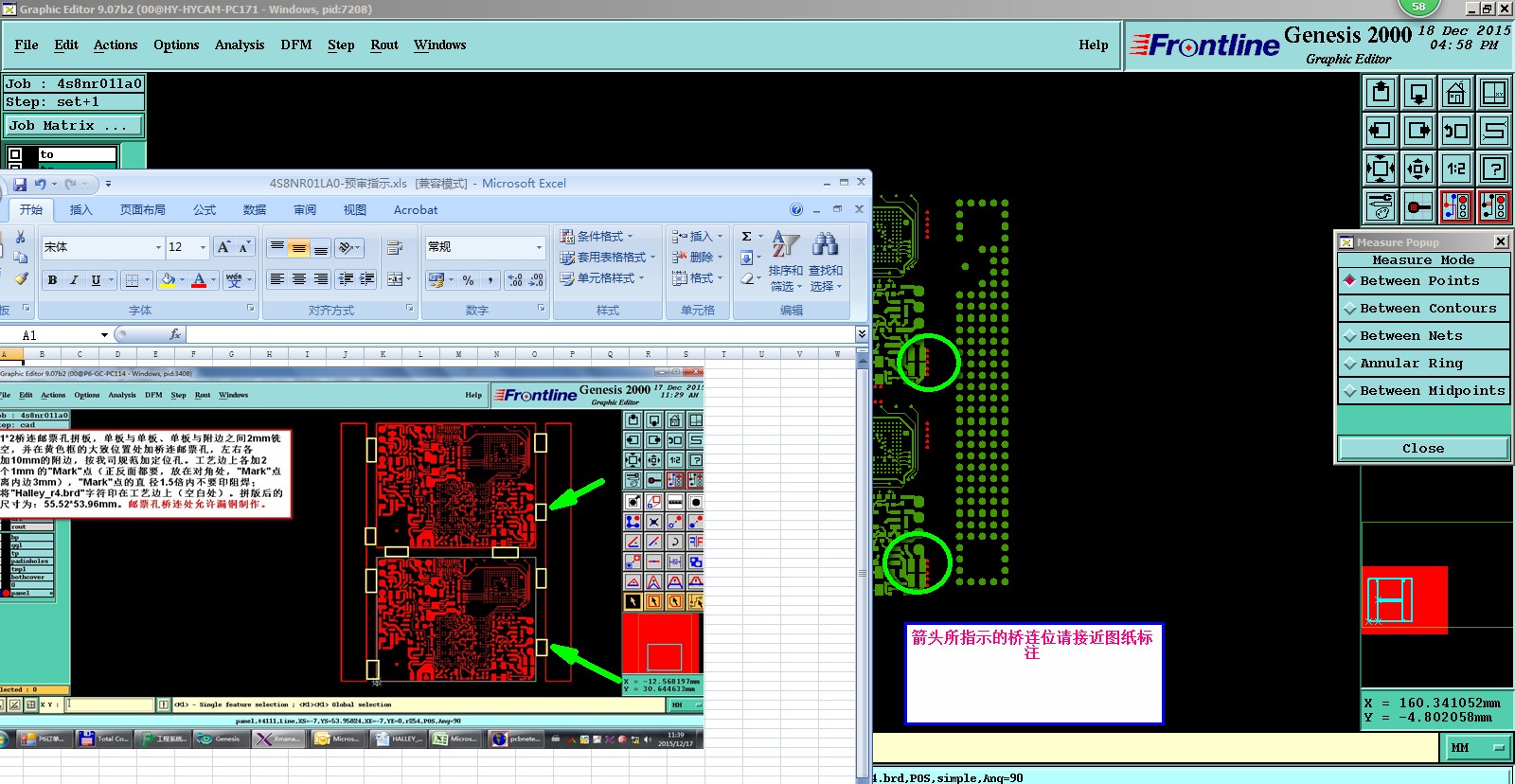Viewport: 1515px width, 784px height.
Task: Click the red font color swatch in Excel
Action: pos(199,280)
